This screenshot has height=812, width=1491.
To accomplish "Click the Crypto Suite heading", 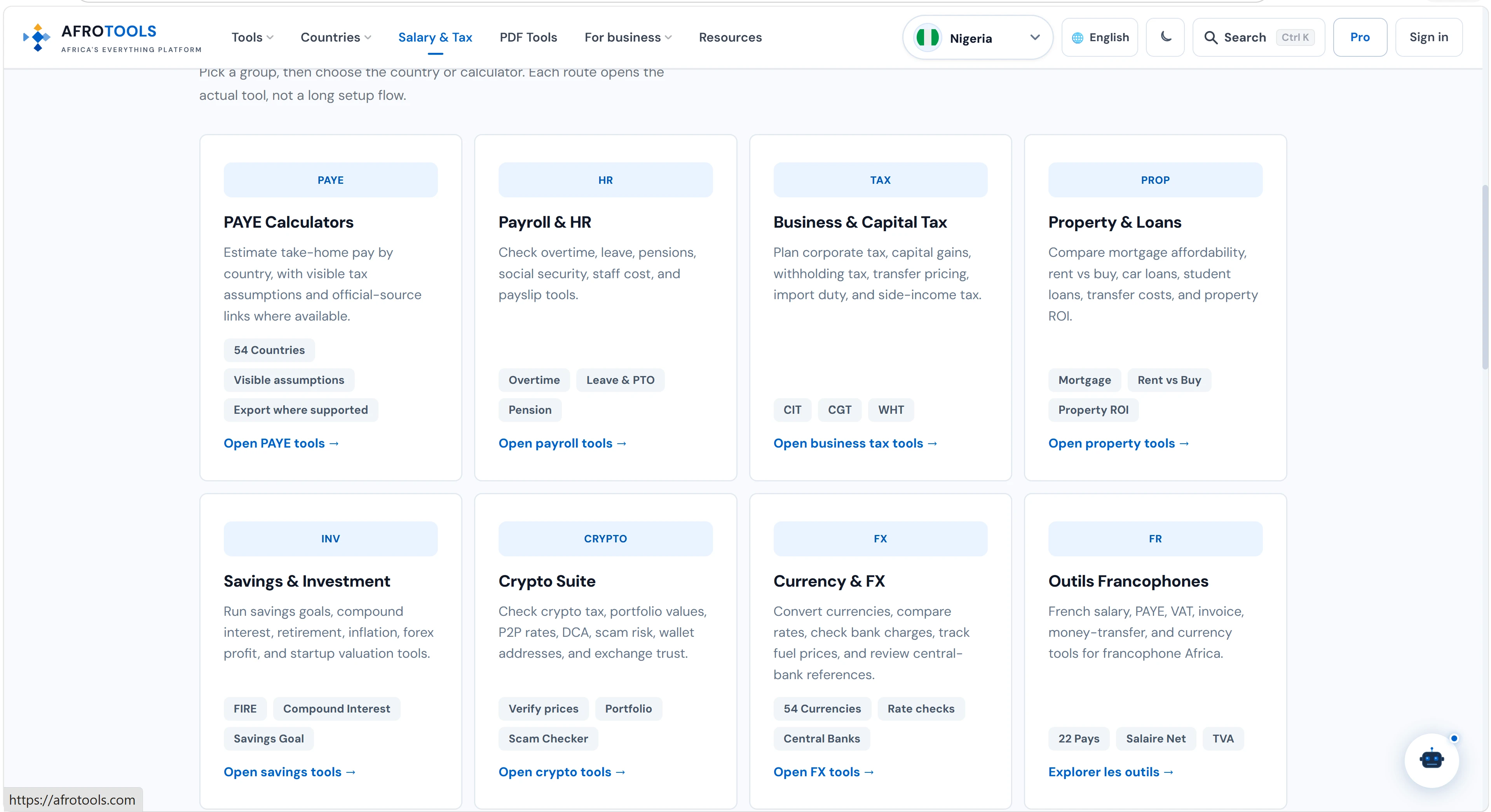I will point(547,581).
